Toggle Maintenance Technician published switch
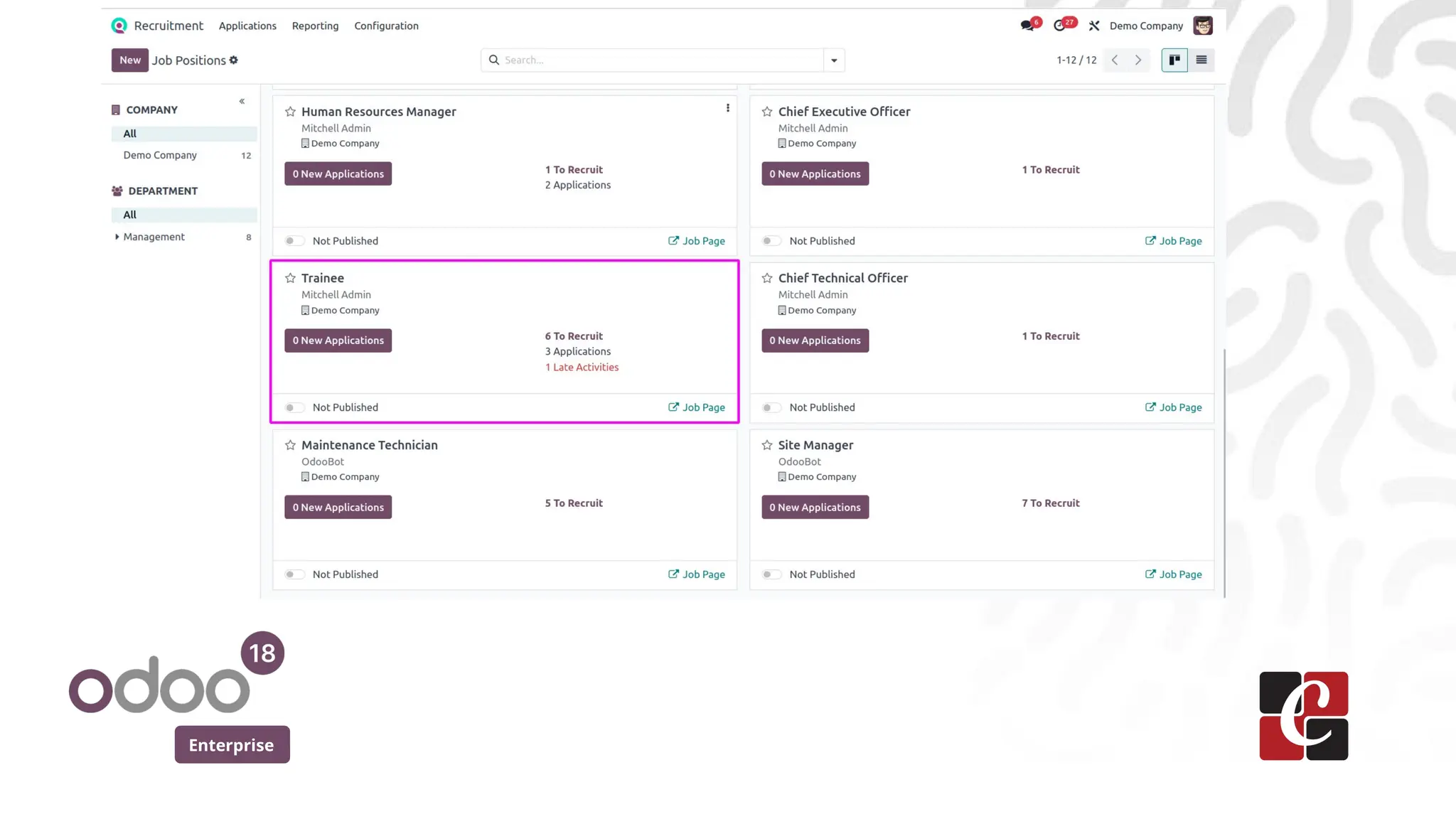 [x=294, y=574]
